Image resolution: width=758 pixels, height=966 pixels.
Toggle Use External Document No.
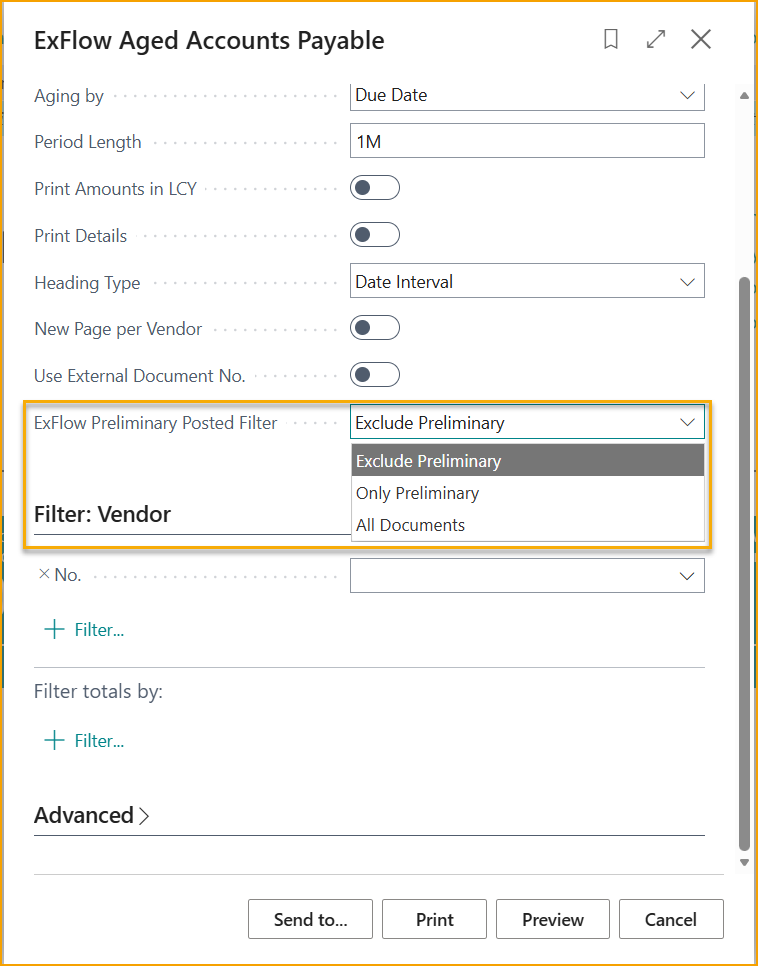375,374
